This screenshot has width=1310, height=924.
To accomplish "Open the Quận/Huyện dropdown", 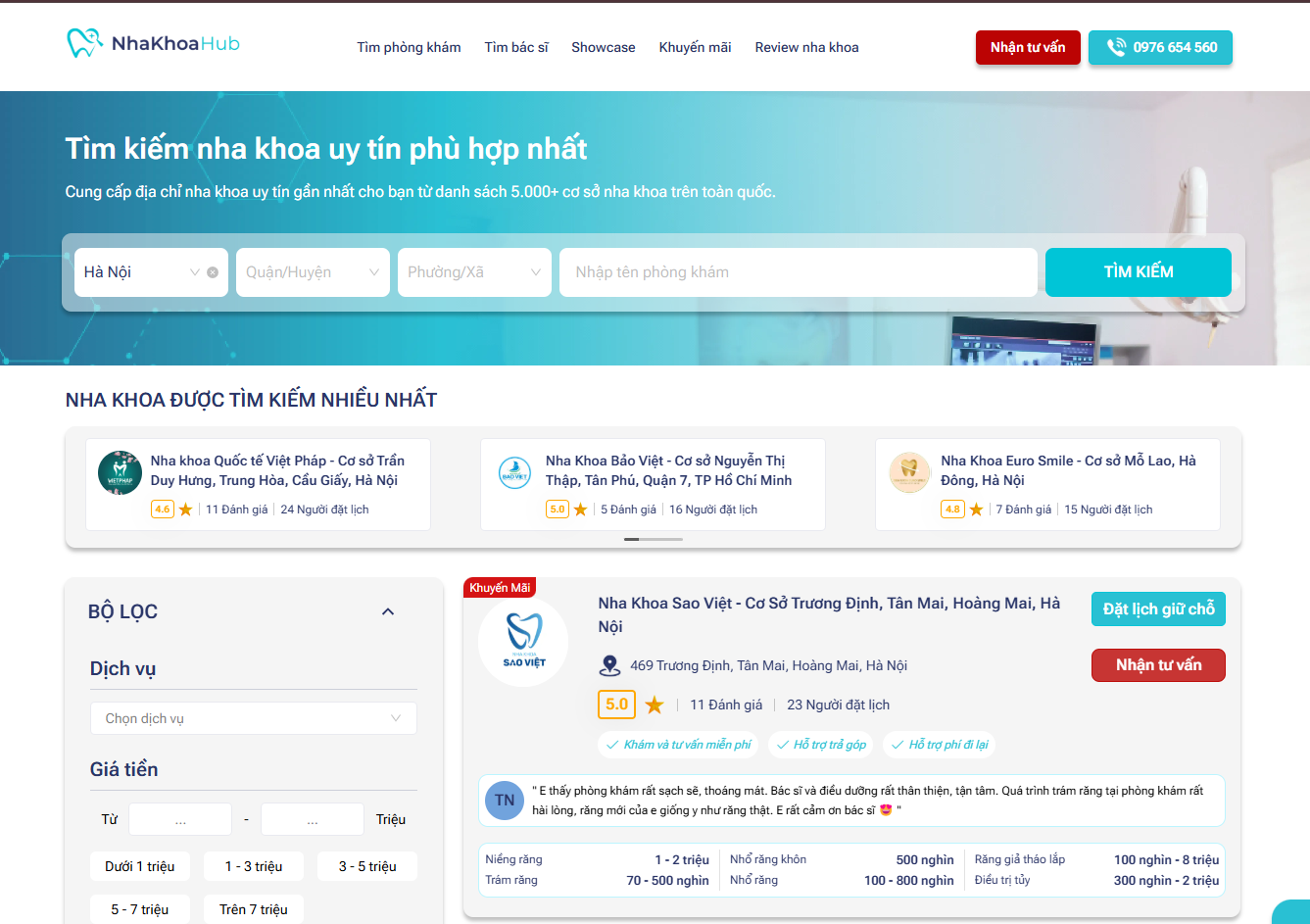I will pyautogui.click(x=313, y=272).
